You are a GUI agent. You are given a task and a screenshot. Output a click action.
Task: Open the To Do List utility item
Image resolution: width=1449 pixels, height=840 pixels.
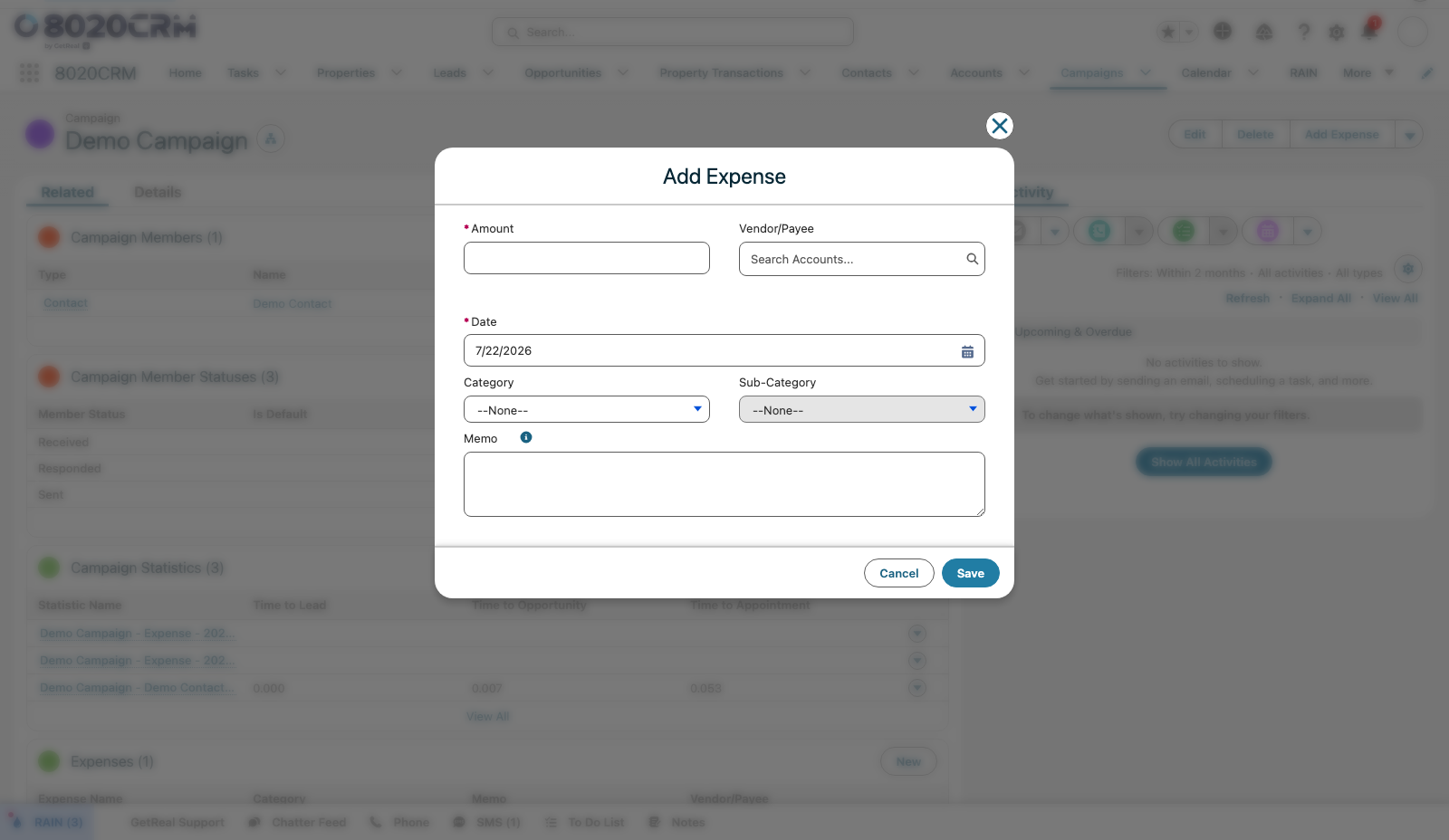[585, 822]
